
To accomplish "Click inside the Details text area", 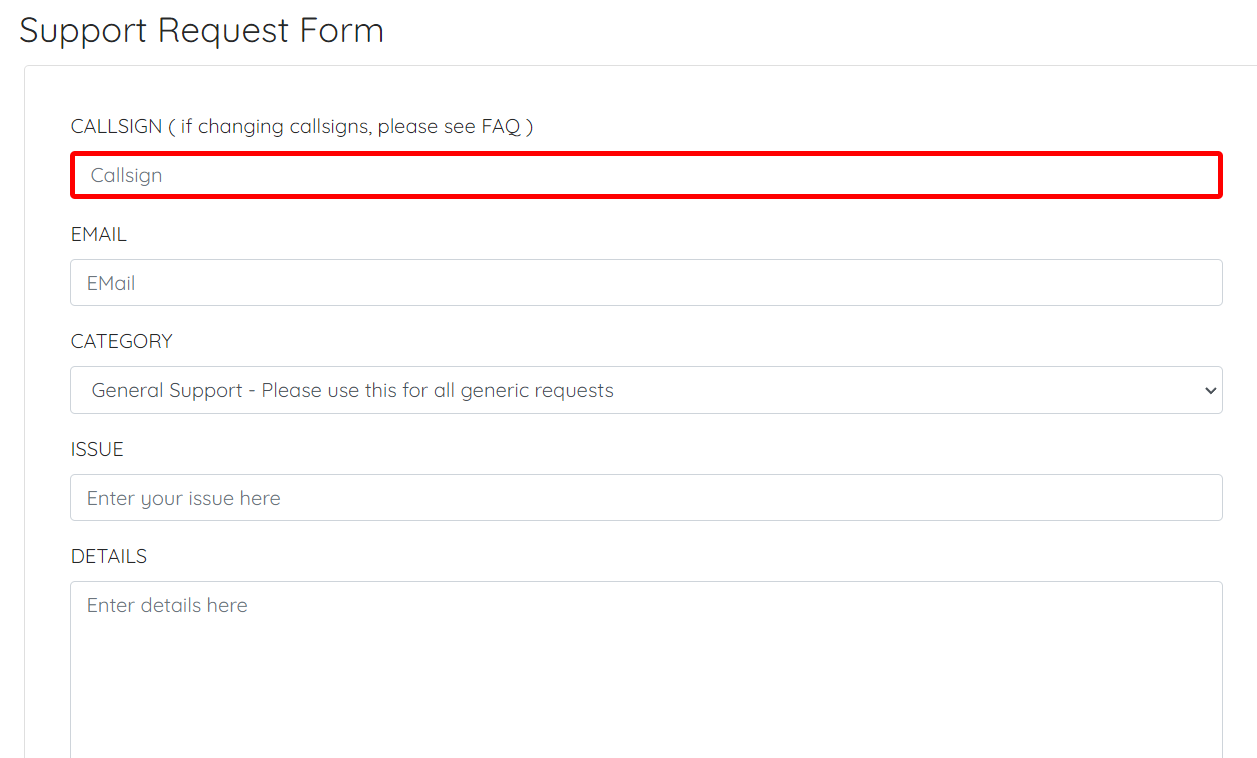I will coord(646,669).
